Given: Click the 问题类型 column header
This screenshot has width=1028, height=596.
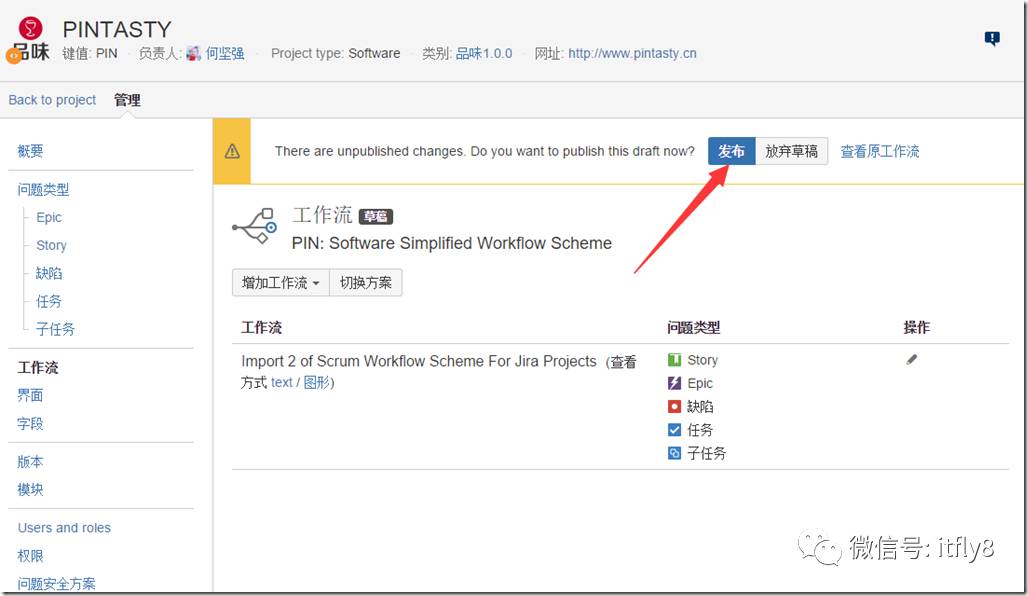Looking at the screenshot, I should (694, 328).
